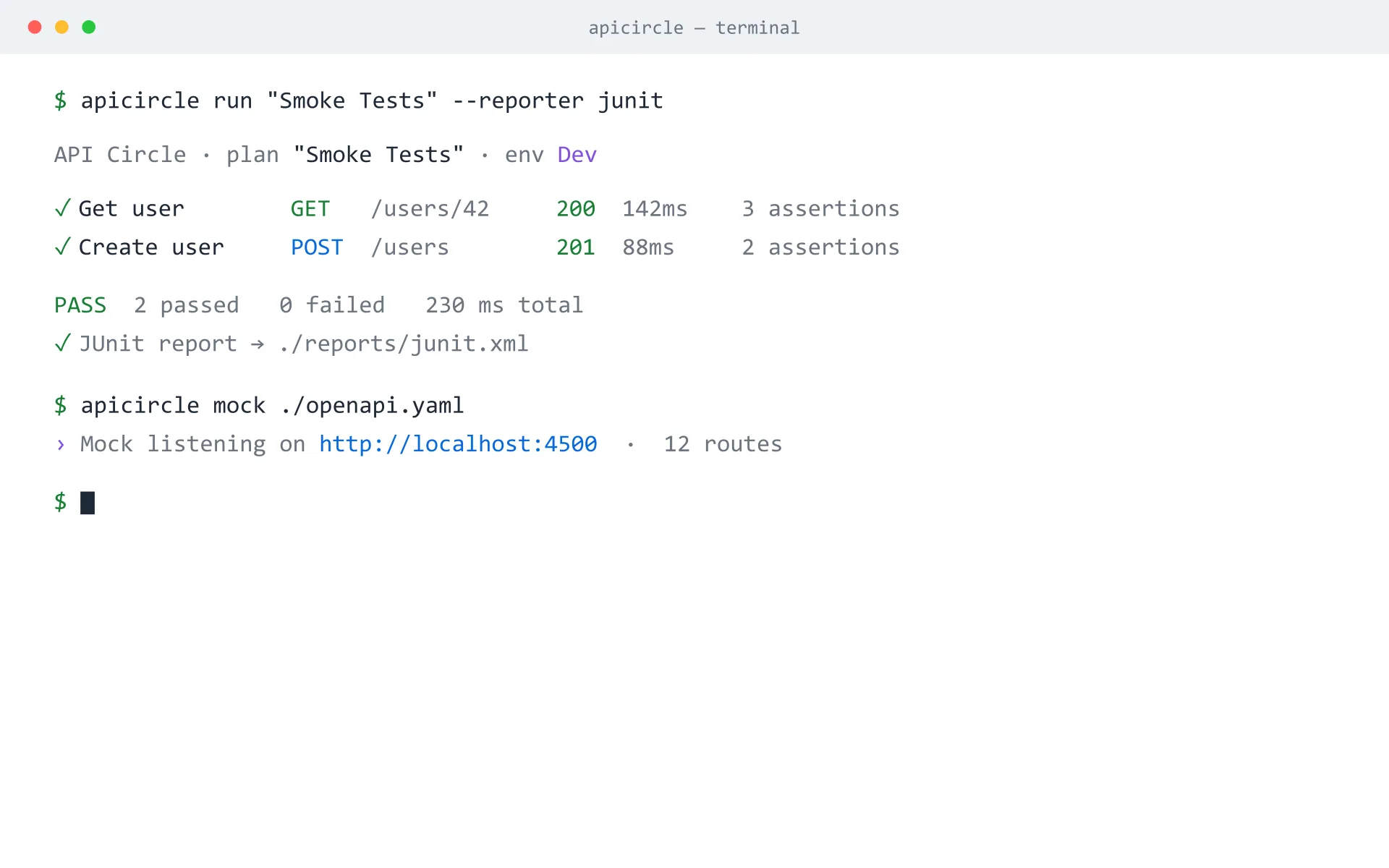
Task: Click the 'apicircle run "Smoke Tests"' command text
Action: coord(259,101)
